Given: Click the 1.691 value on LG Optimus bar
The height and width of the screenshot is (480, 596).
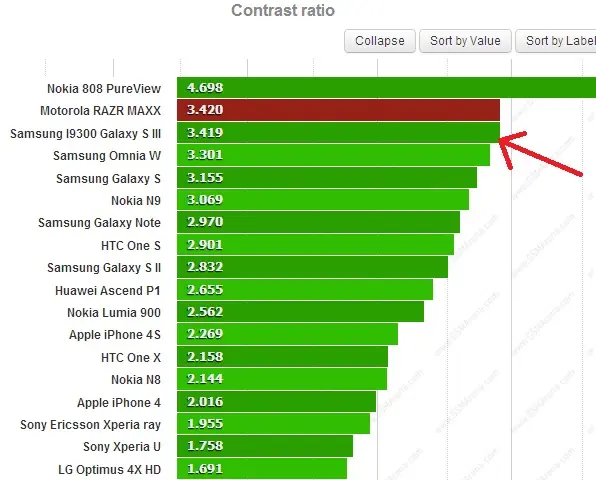Looking at the screenshot, I should coord(205,468).
